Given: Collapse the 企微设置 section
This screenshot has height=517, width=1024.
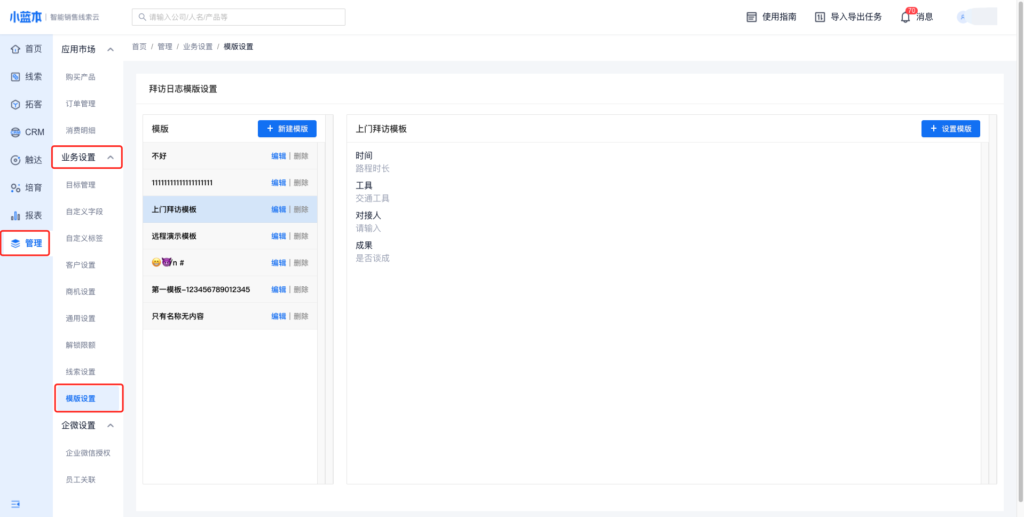Looking at the screenshot, I should [x=110, y=425].
